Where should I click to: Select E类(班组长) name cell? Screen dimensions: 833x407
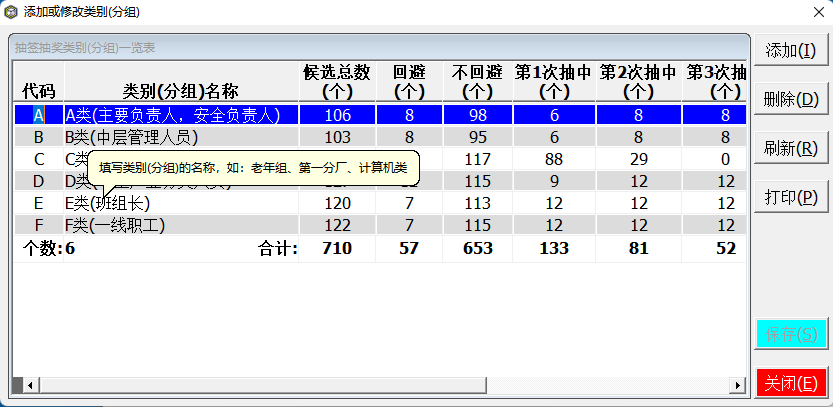181,204
